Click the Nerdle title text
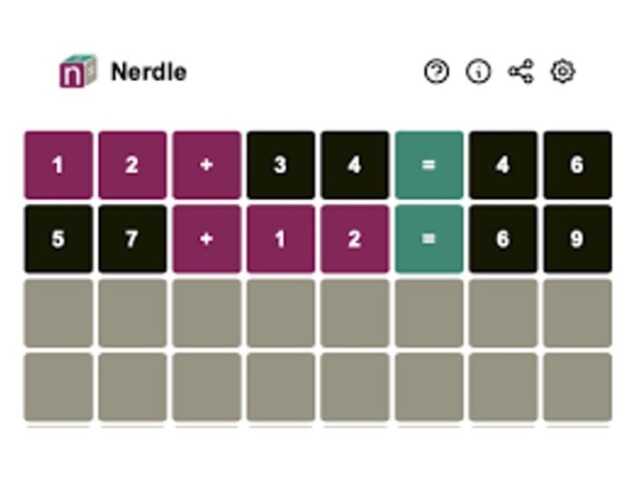Viewport: 640px width, 480px height. tap(148, 72)
